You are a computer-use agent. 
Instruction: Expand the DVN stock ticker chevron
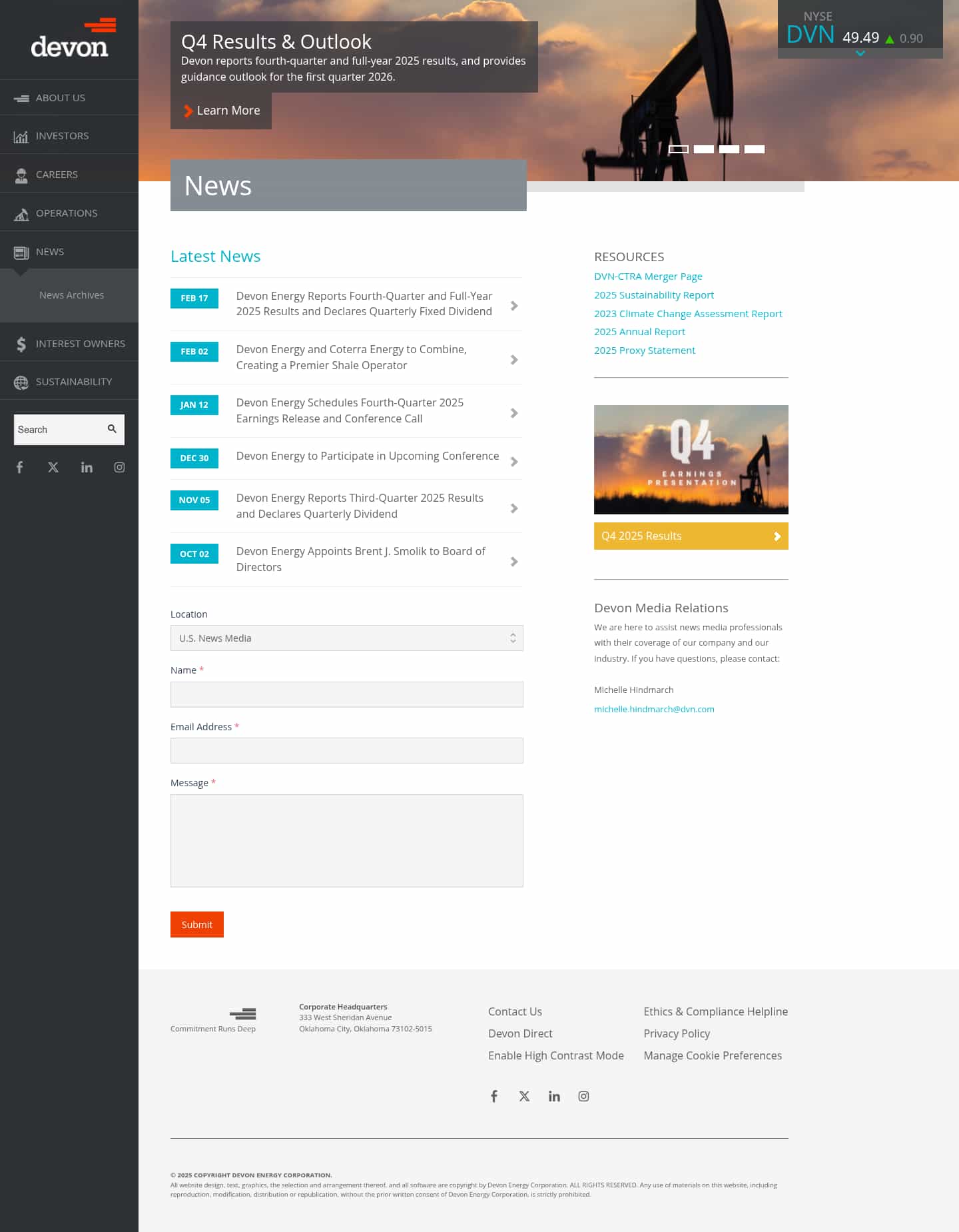[860, 53]
